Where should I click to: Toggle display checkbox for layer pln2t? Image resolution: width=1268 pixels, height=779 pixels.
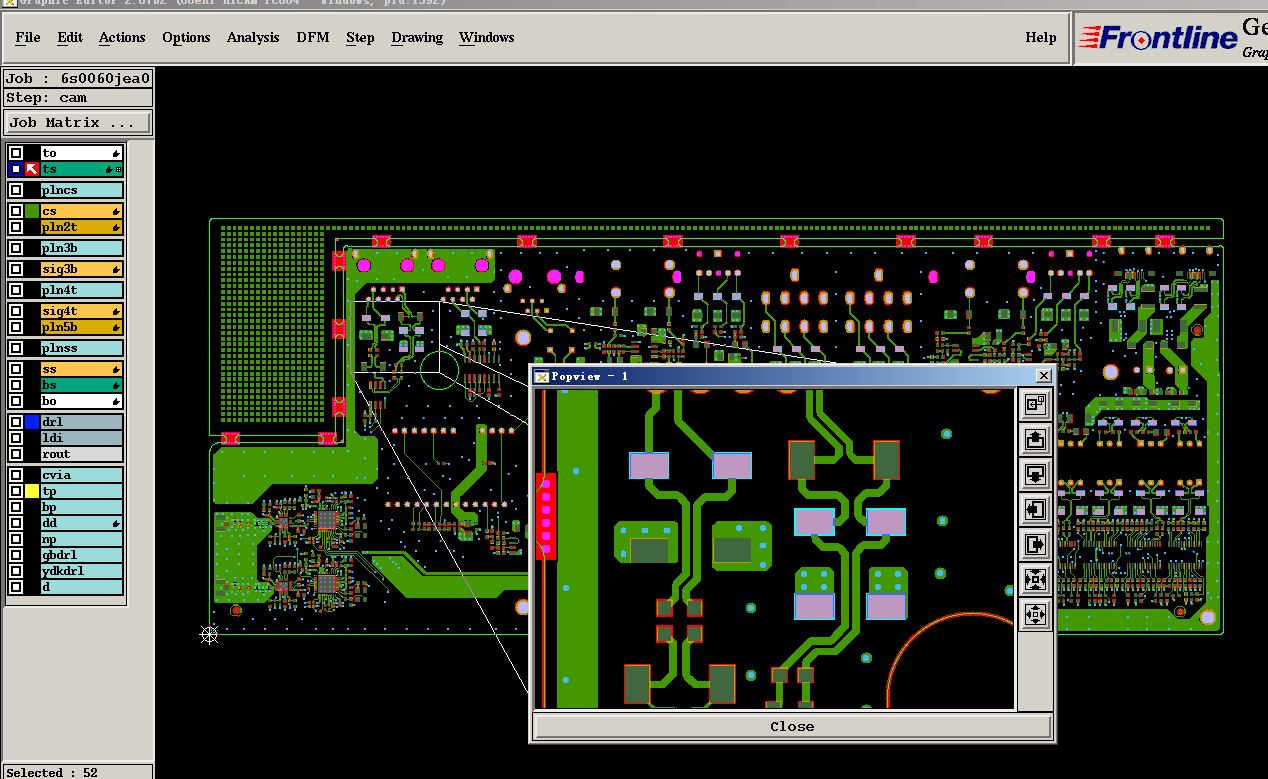click(16, 227)
